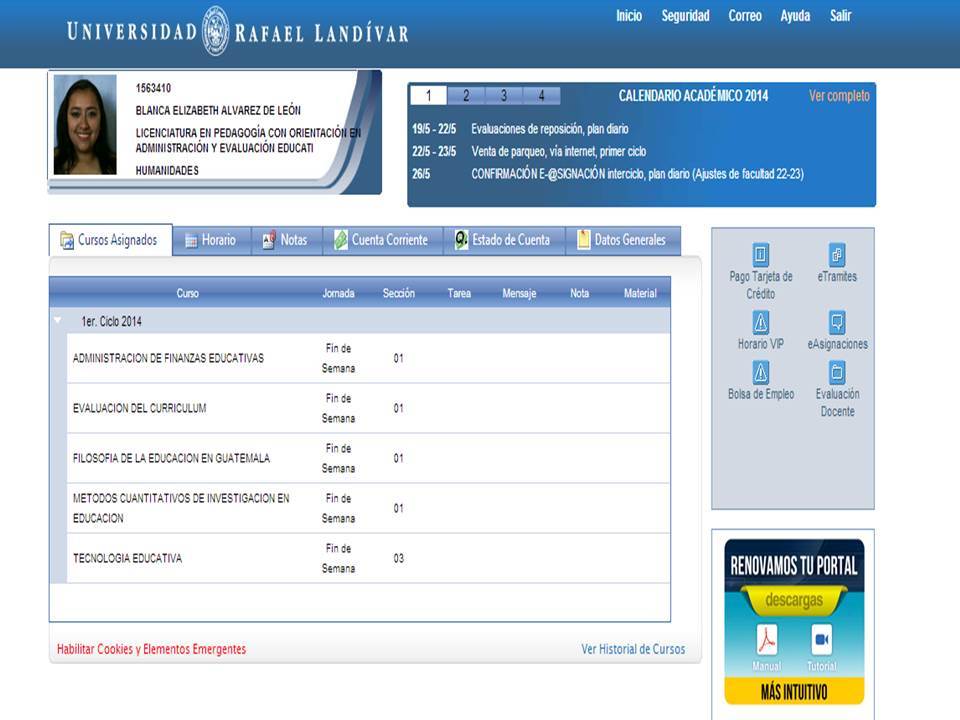Download the Manual PDF icon
Screen dimensions: 960x720
767,640
